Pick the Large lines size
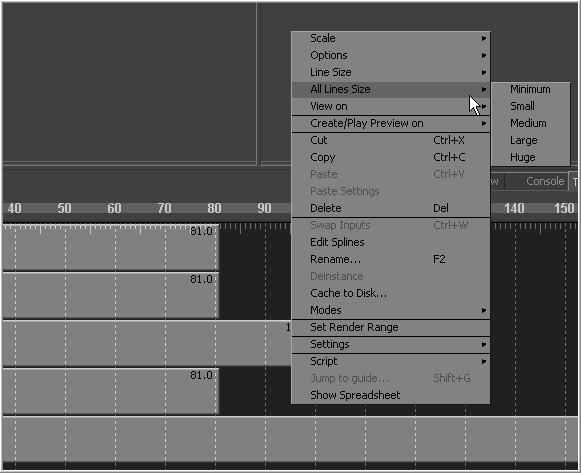 tap(530, 140)
